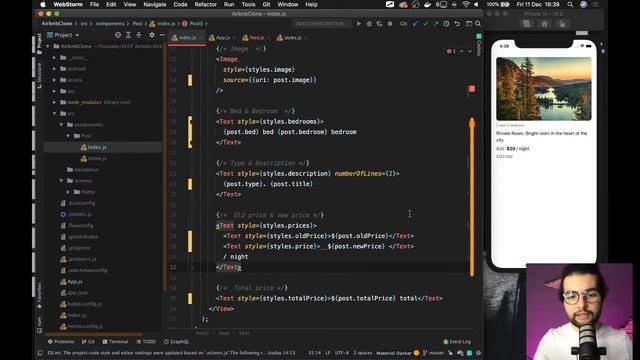
Task: Click the landscape image in iPhone simulator
Action: (544, 89)
